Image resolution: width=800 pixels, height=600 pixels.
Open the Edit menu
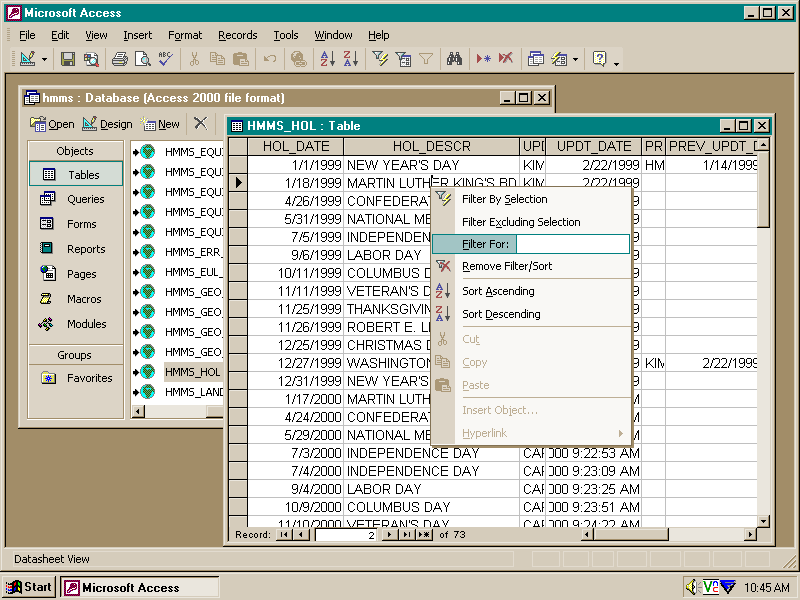coord(60,35)
